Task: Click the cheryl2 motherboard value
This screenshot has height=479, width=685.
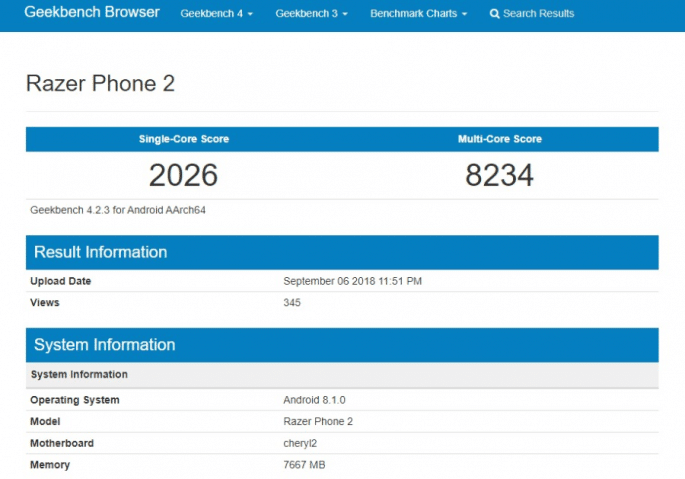Action: click(301, 443)
